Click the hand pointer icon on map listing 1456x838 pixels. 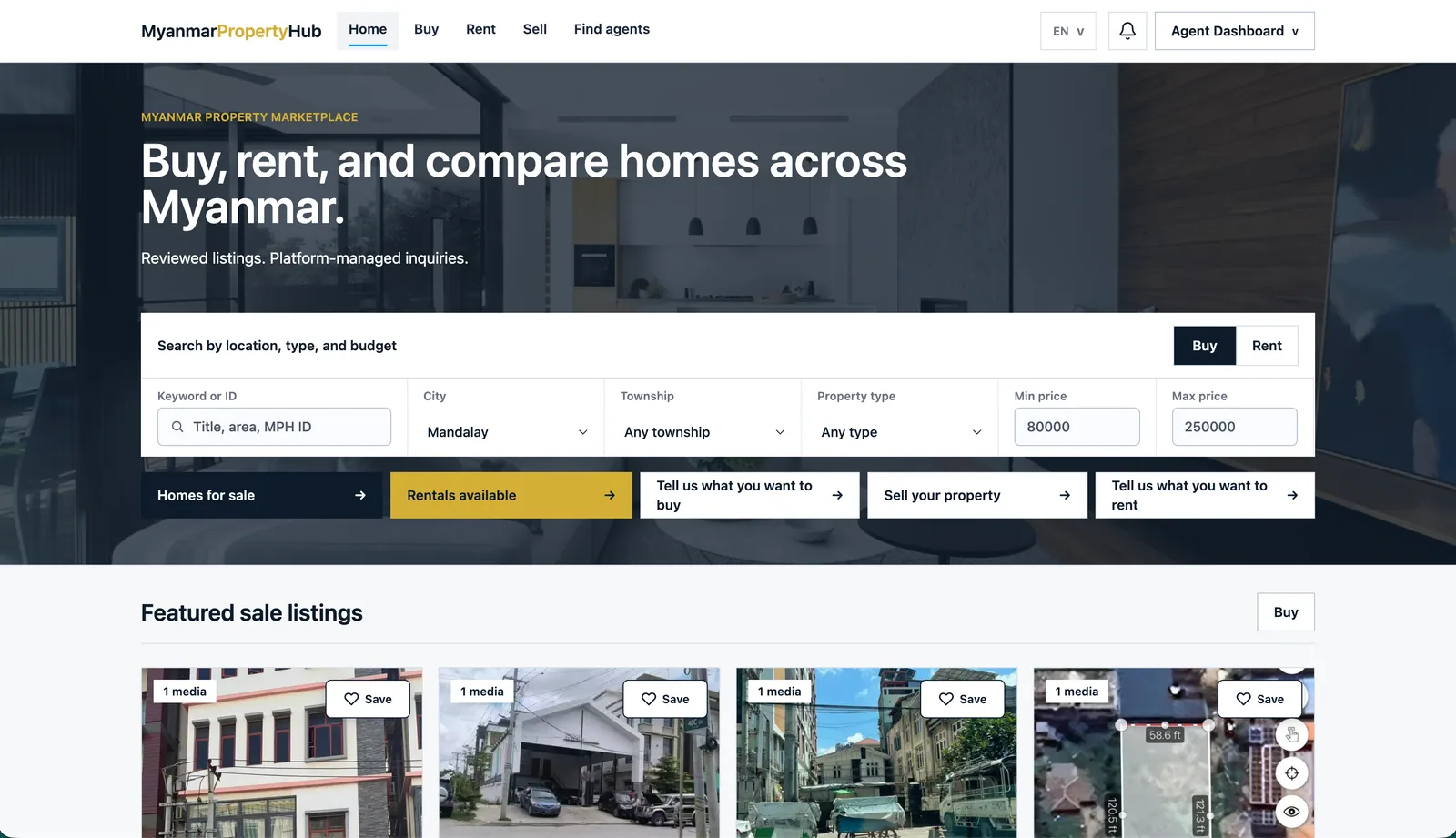click(x=1292, y=734)
